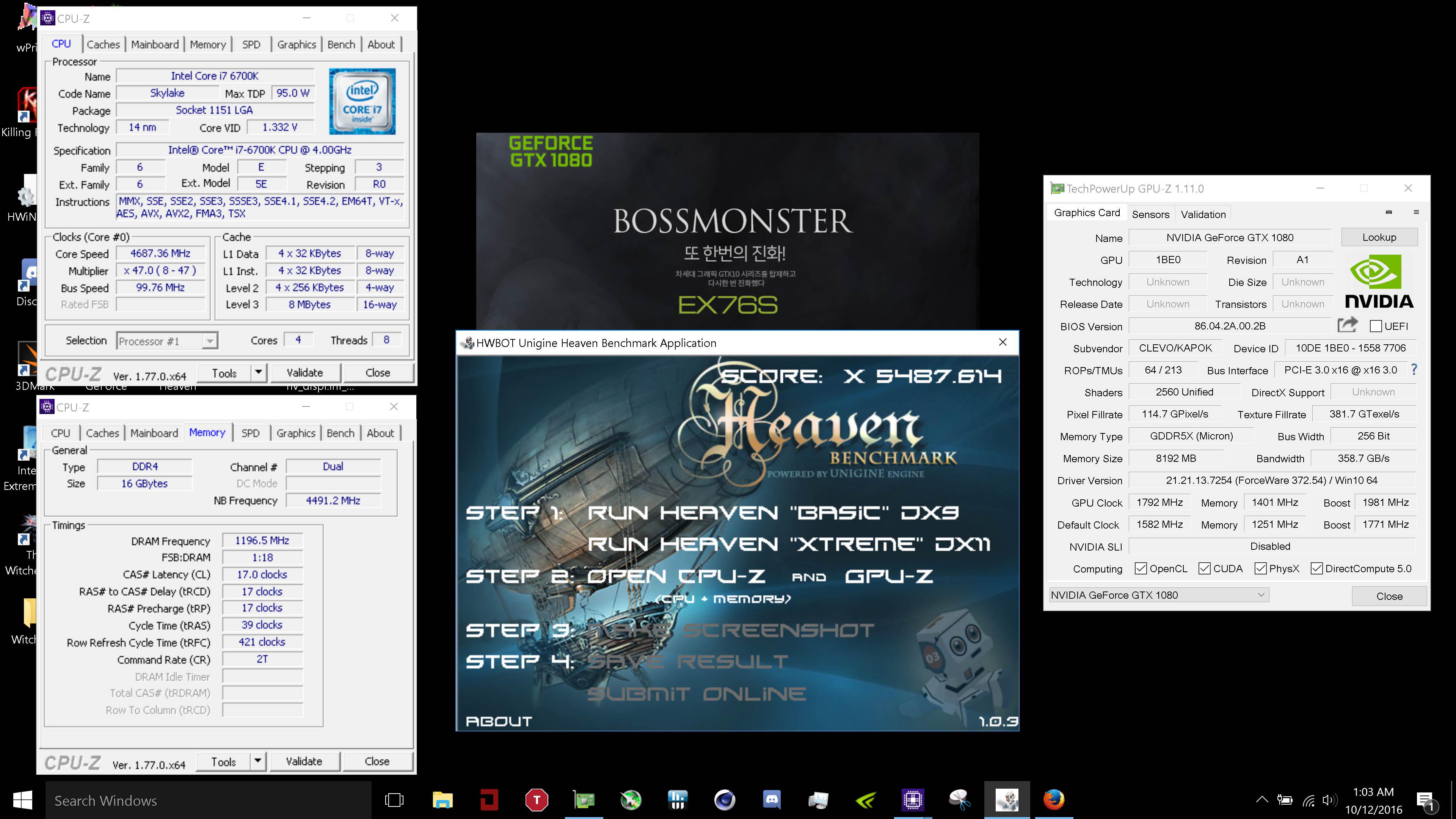The image size is (1456, 819).
Task: Click the Search Windows box
Action: (208, 800)
